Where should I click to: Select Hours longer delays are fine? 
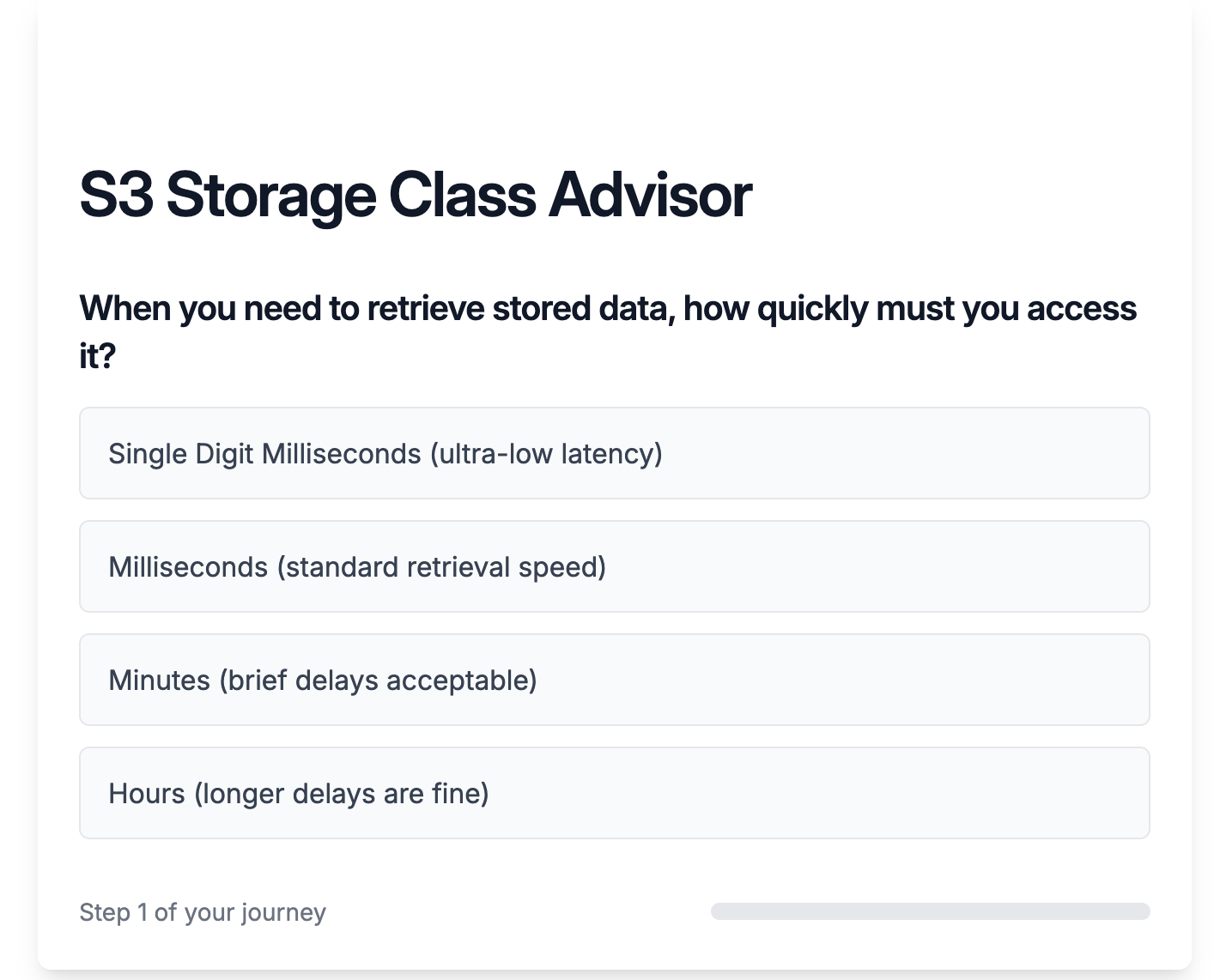tap(615, 793)
